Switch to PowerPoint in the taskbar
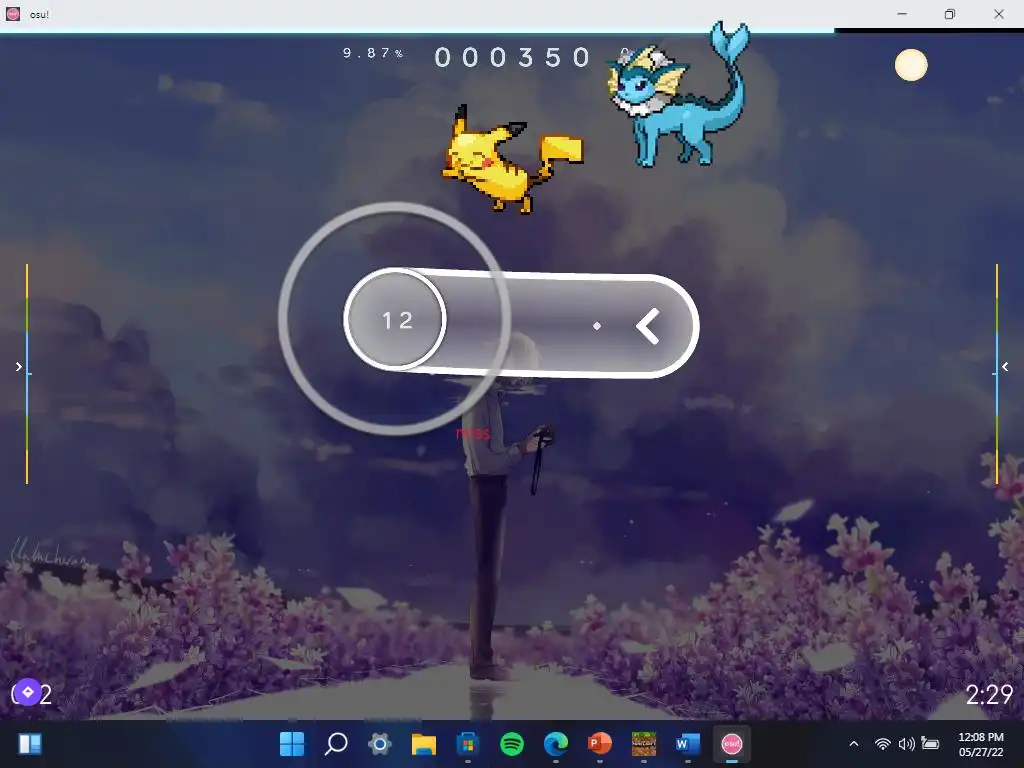 600,743
